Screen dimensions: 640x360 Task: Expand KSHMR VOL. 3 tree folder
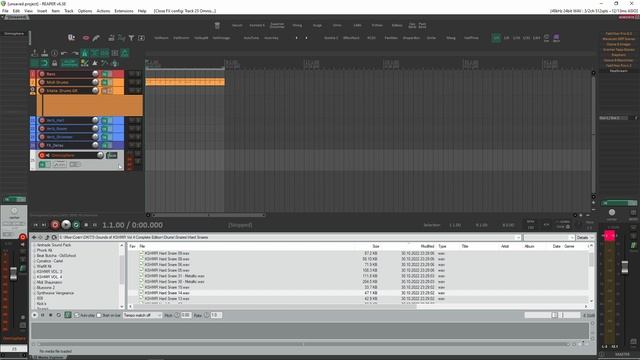pyautogui.click(x=34, y=271)
